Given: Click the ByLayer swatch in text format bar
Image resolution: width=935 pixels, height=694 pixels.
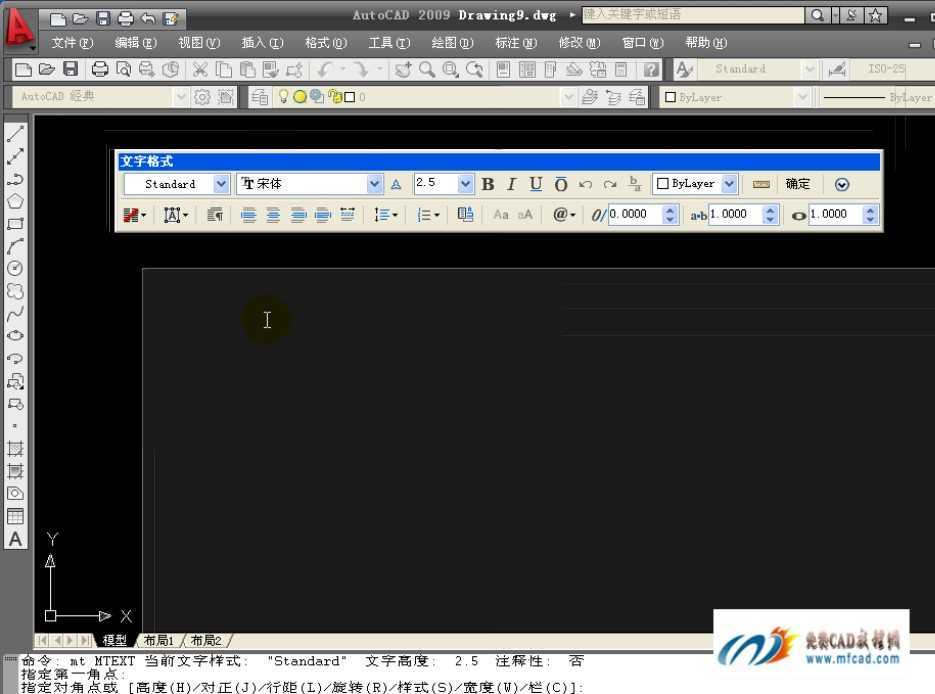Looking at the screenshot, I should coord(662,184).
